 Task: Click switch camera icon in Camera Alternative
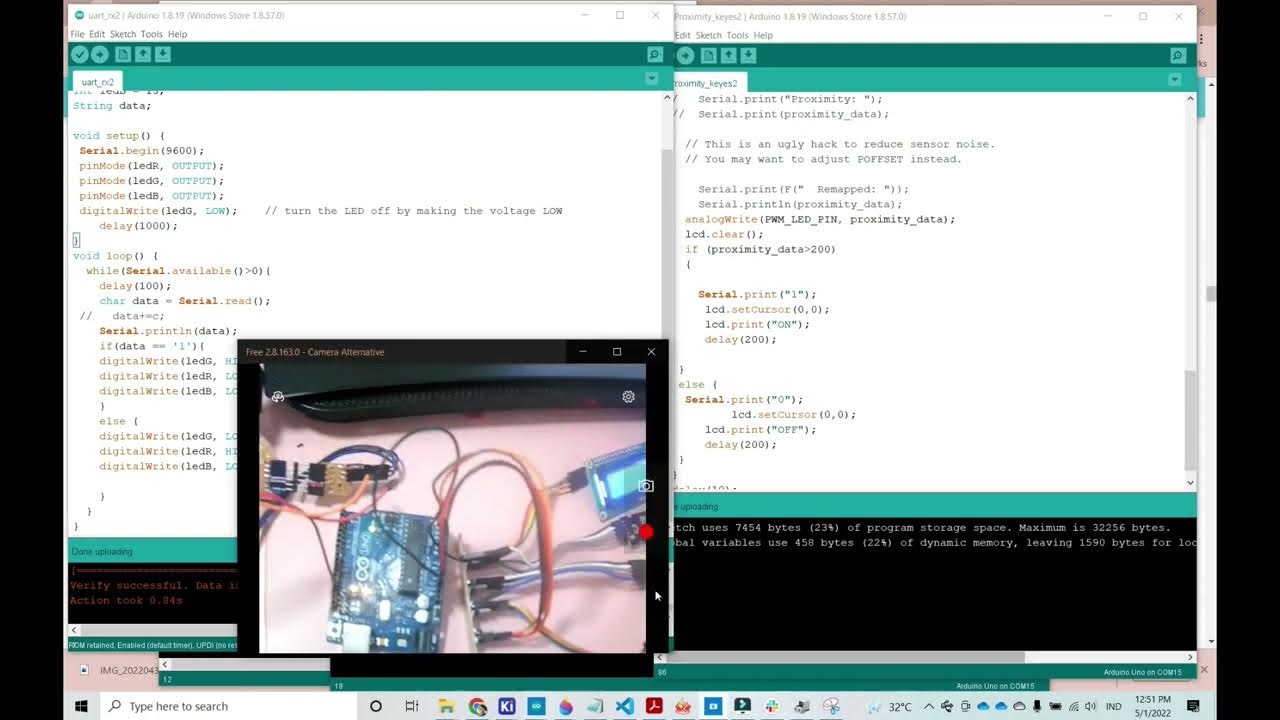tap(278, 397)
